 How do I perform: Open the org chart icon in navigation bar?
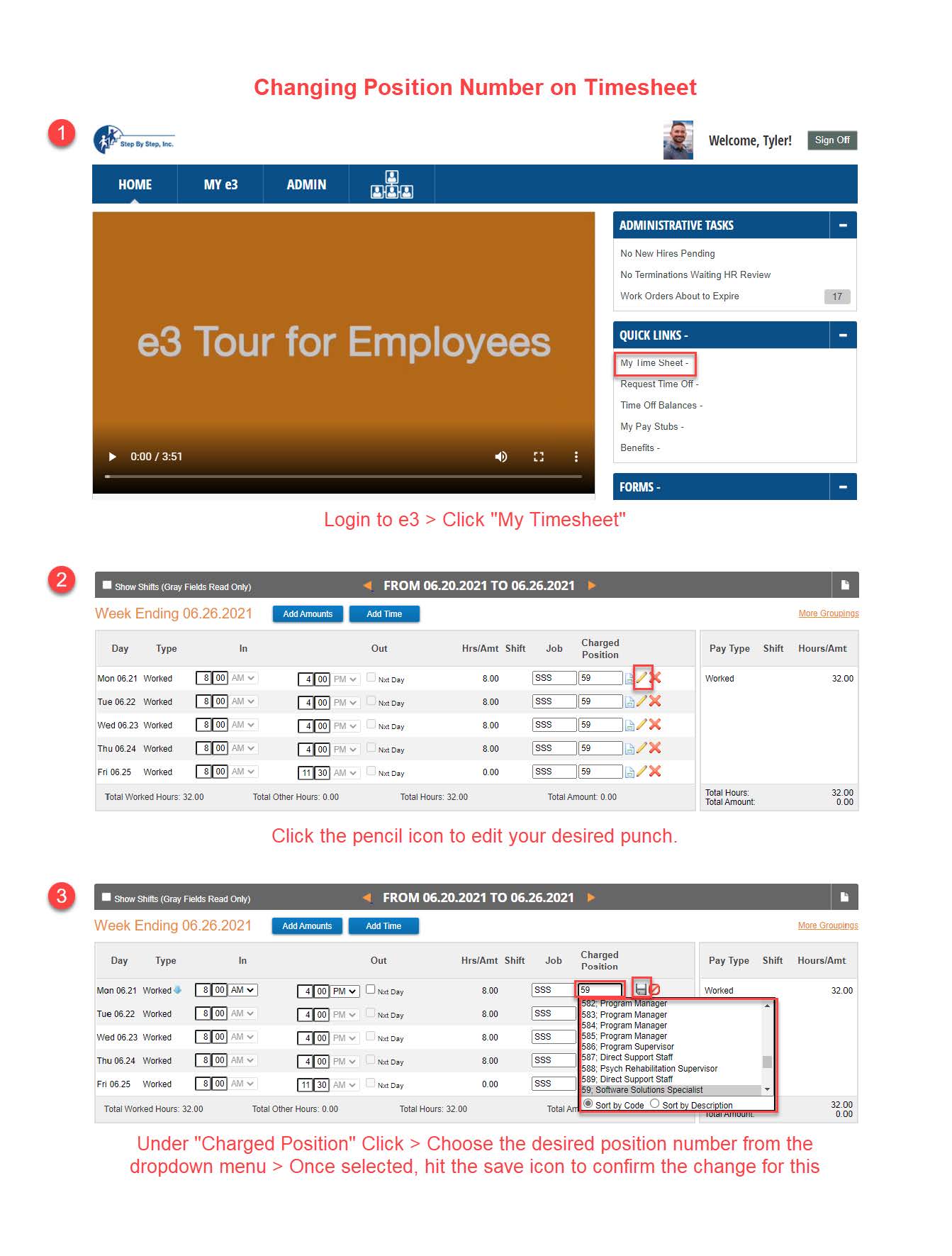tap(391, 184)
